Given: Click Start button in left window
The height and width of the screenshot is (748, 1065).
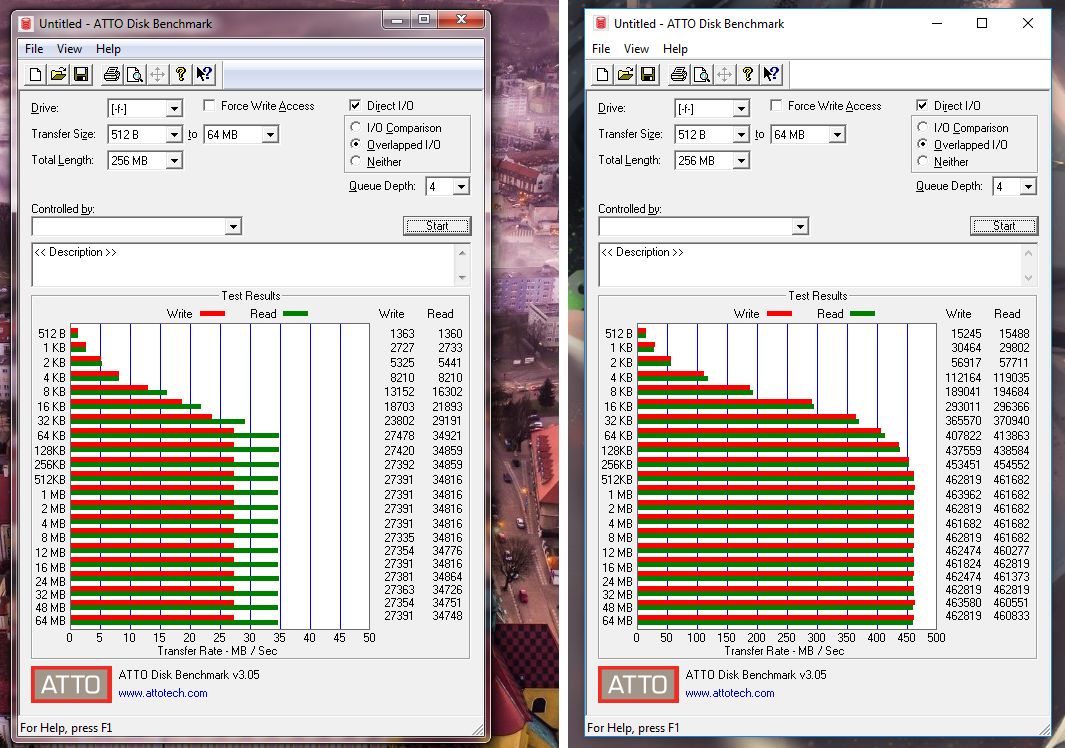Looking at the screenshot, I should tap(437, 226).
